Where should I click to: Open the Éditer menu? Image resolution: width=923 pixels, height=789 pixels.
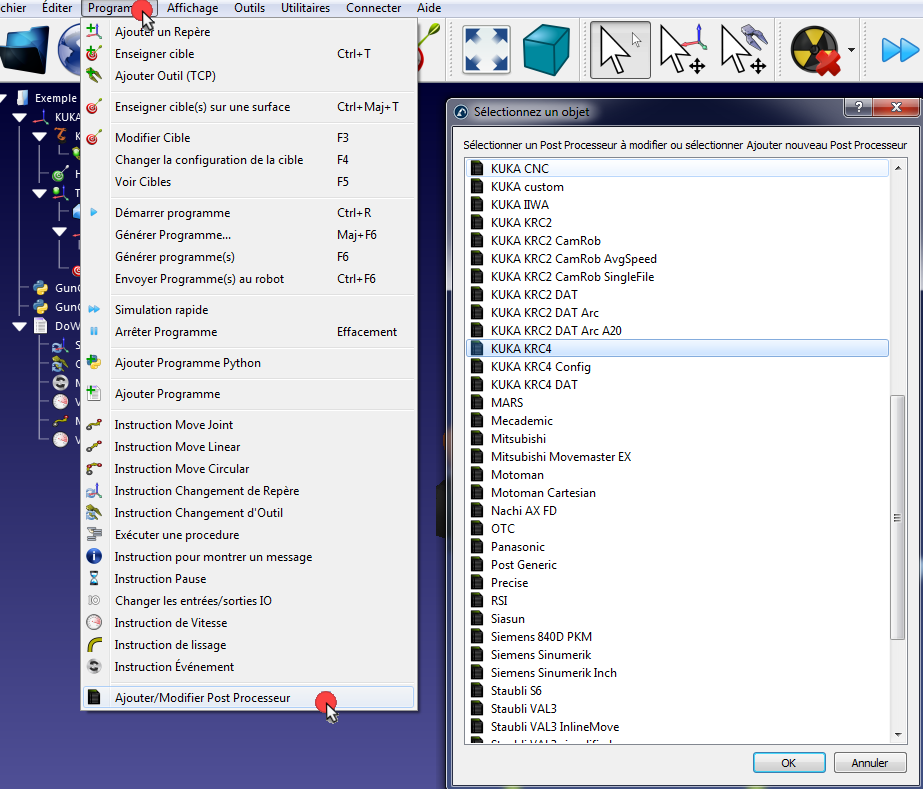57,8
